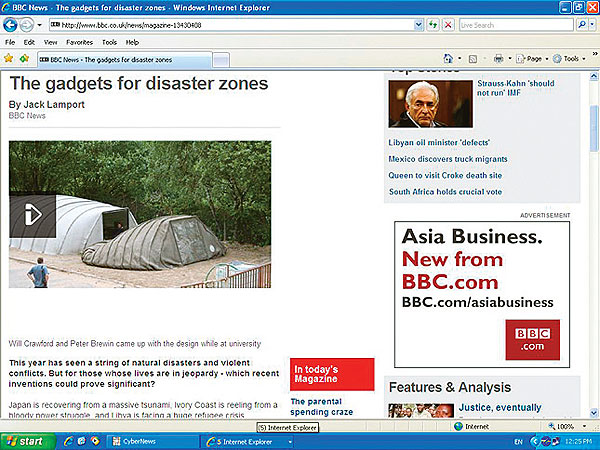Open Libyan oil minister 'defects' link
The height and width of the screenshot is (450, 600).
point(439,143)
